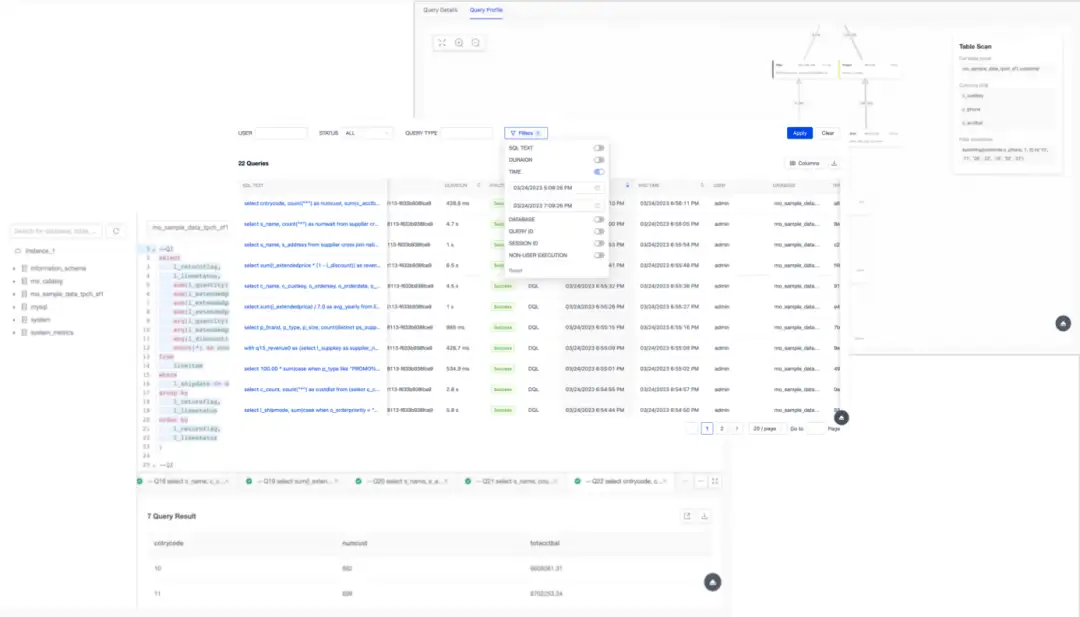Refresh the database tree list
This screenshot has width=1080, height=617.
[116, 231]
